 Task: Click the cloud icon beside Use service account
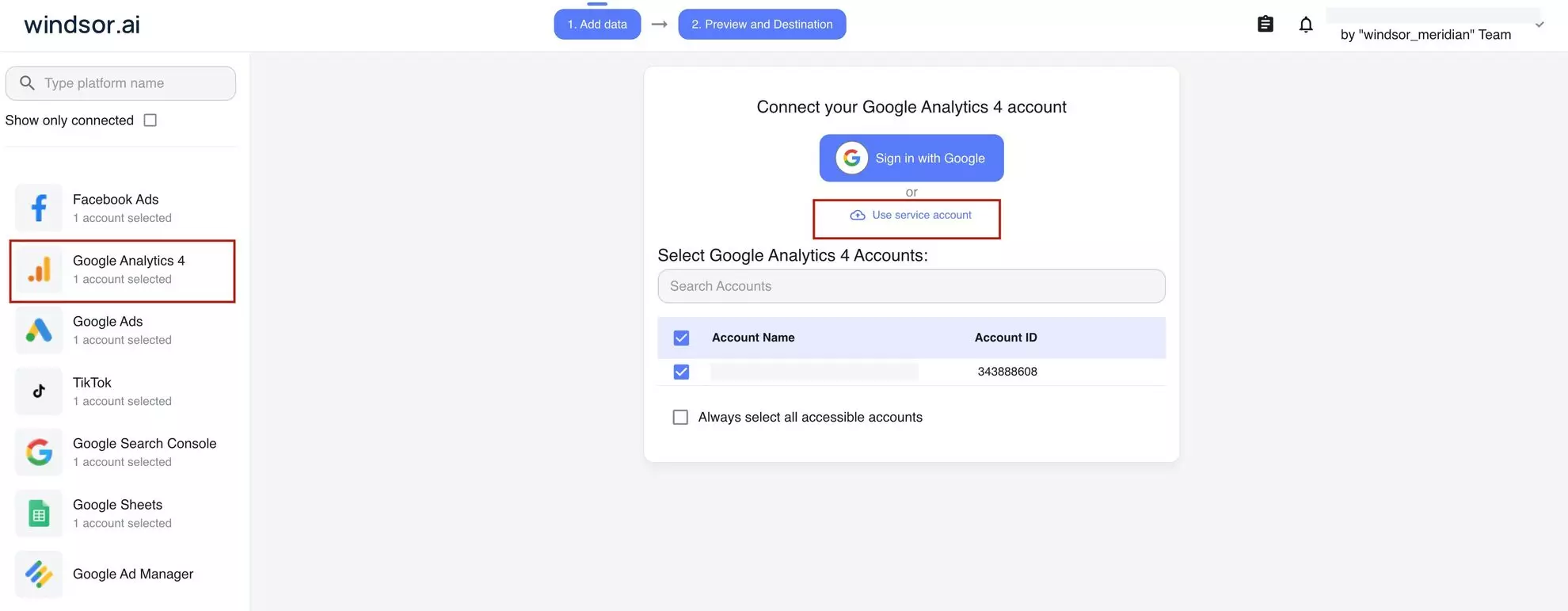pyautogui.click(x=858, y=216)
